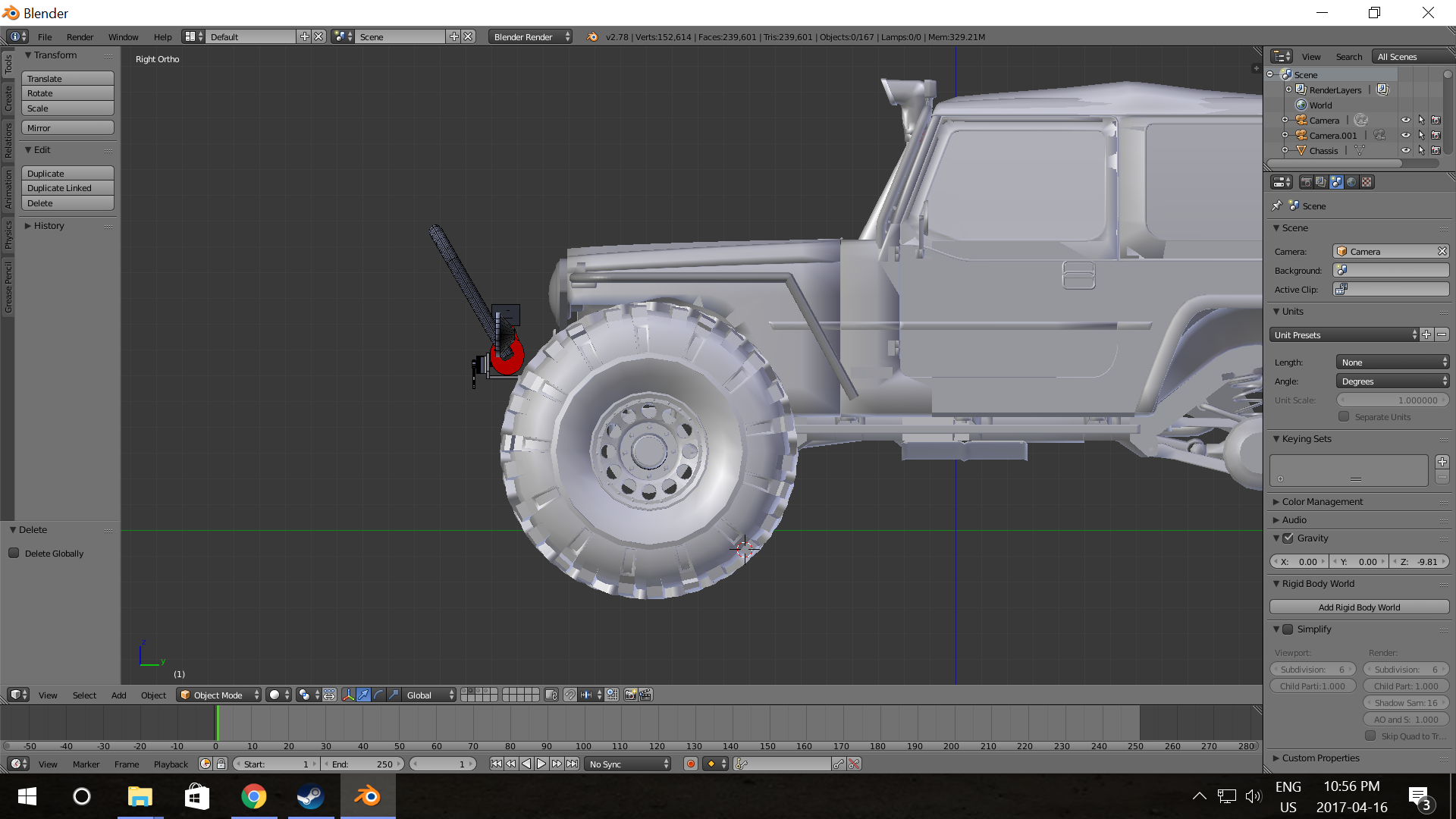Lock timeline to playback range icon
The height and width of the screenshot is (819, 1456).
pos(221,764)
